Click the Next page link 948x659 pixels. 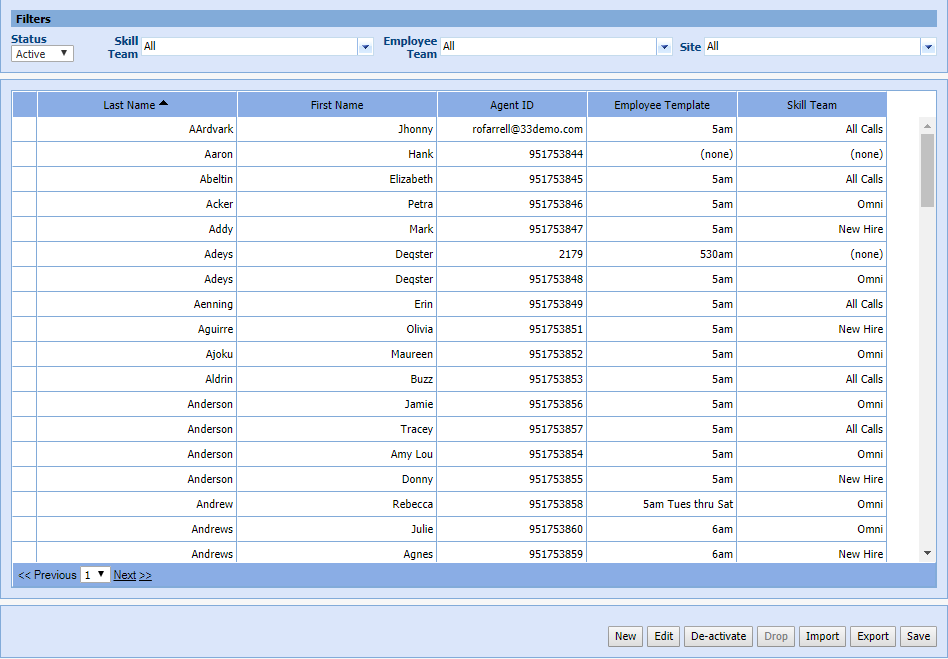click(x=124, y=575)
